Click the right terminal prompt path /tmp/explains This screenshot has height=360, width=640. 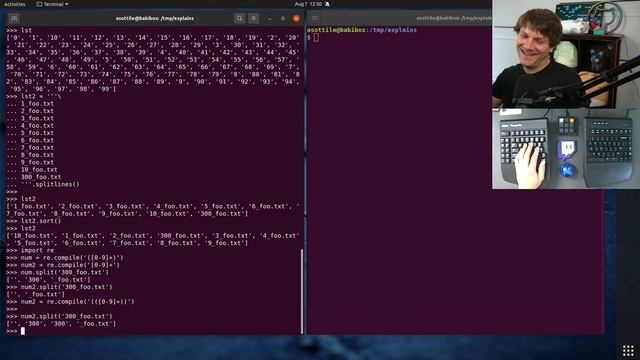coord(393,30)
